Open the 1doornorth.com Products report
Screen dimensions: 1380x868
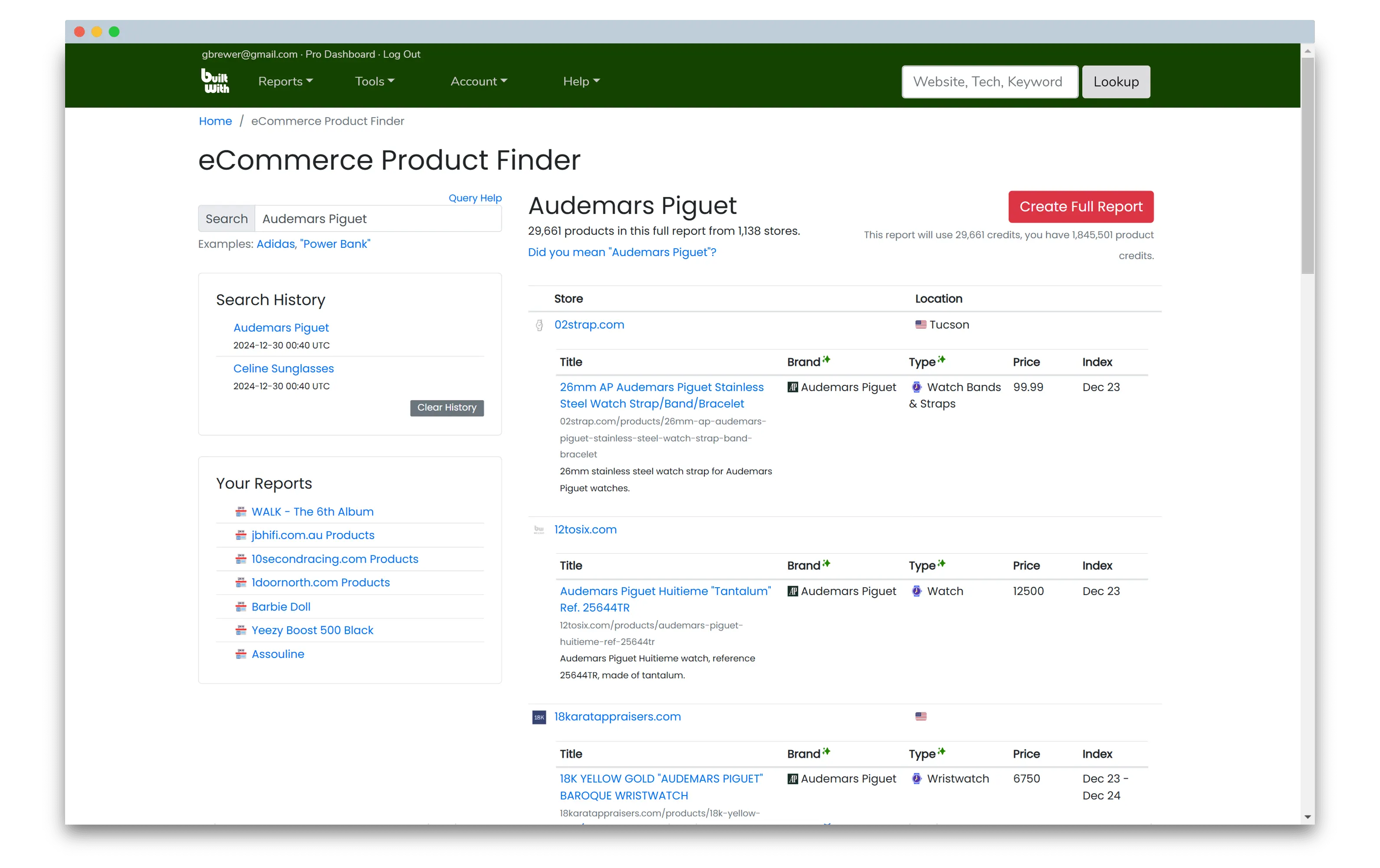coord(320,582)
